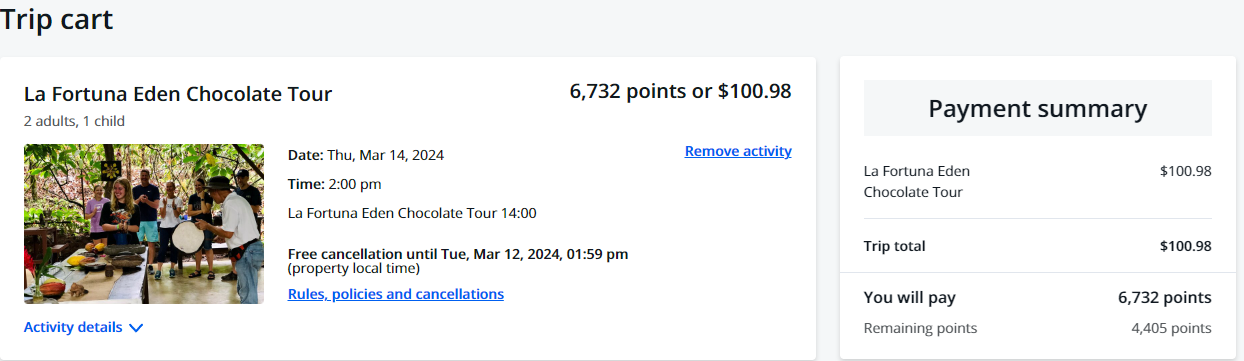Click the Remaining points label

921,328
